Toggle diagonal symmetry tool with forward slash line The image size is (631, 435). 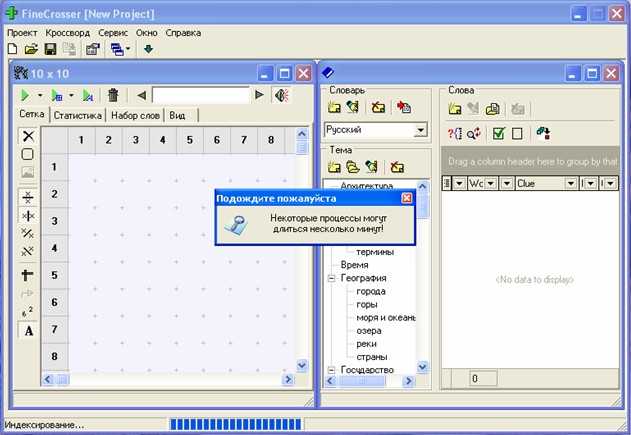27,233
